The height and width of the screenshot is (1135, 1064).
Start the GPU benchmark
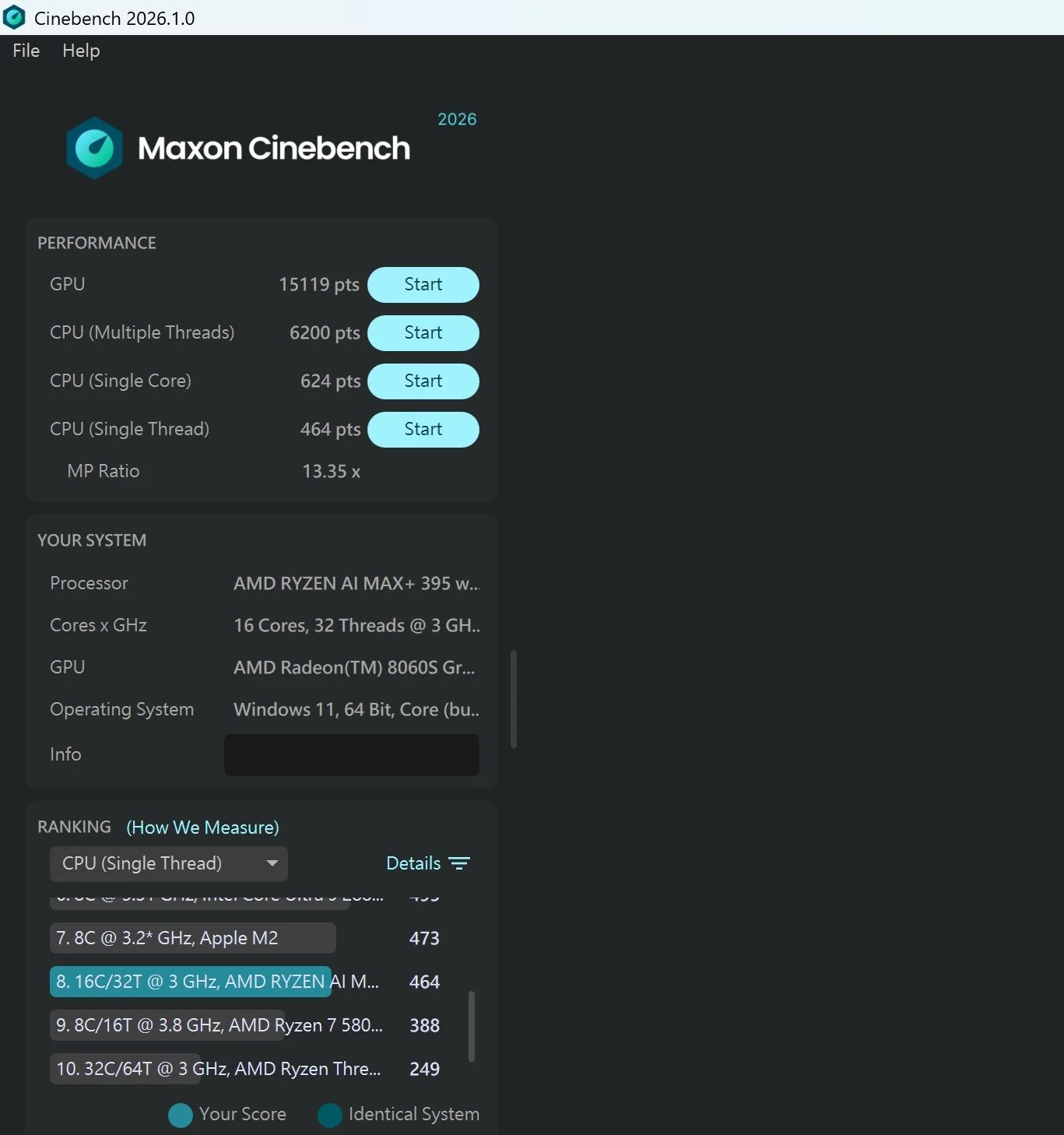pos(423,285)
